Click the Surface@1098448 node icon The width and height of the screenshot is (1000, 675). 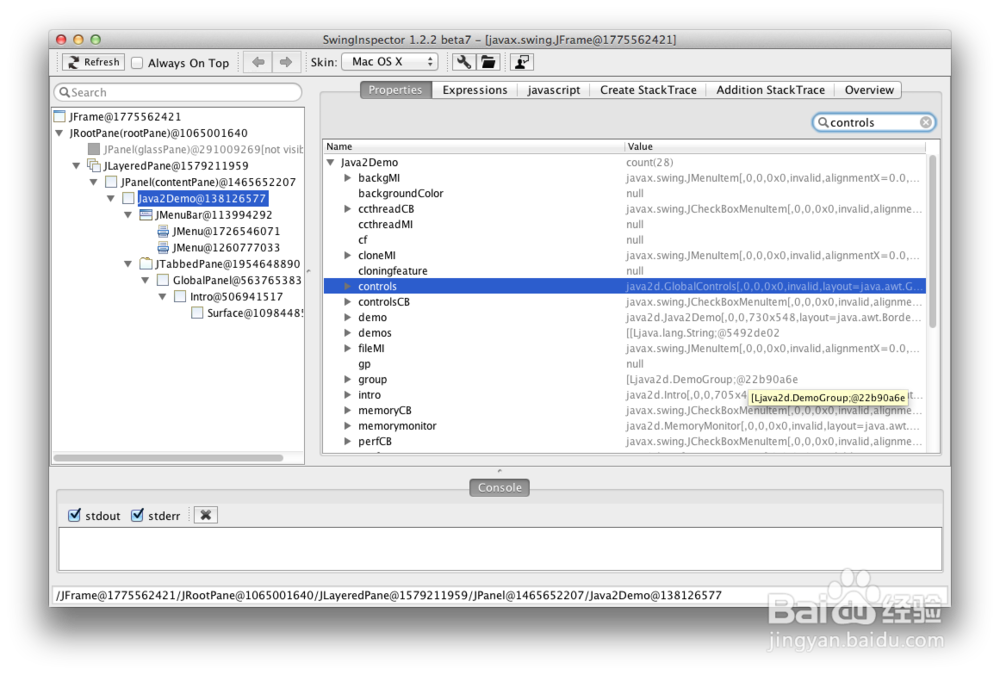click(x=197, y=313)
